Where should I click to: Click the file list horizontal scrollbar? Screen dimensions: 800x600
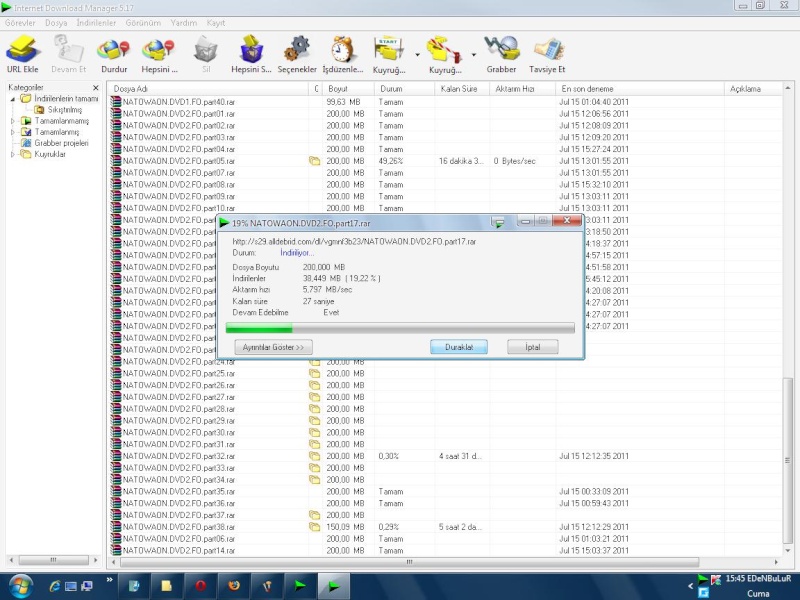pyautogui.click(x=409, y=562)
